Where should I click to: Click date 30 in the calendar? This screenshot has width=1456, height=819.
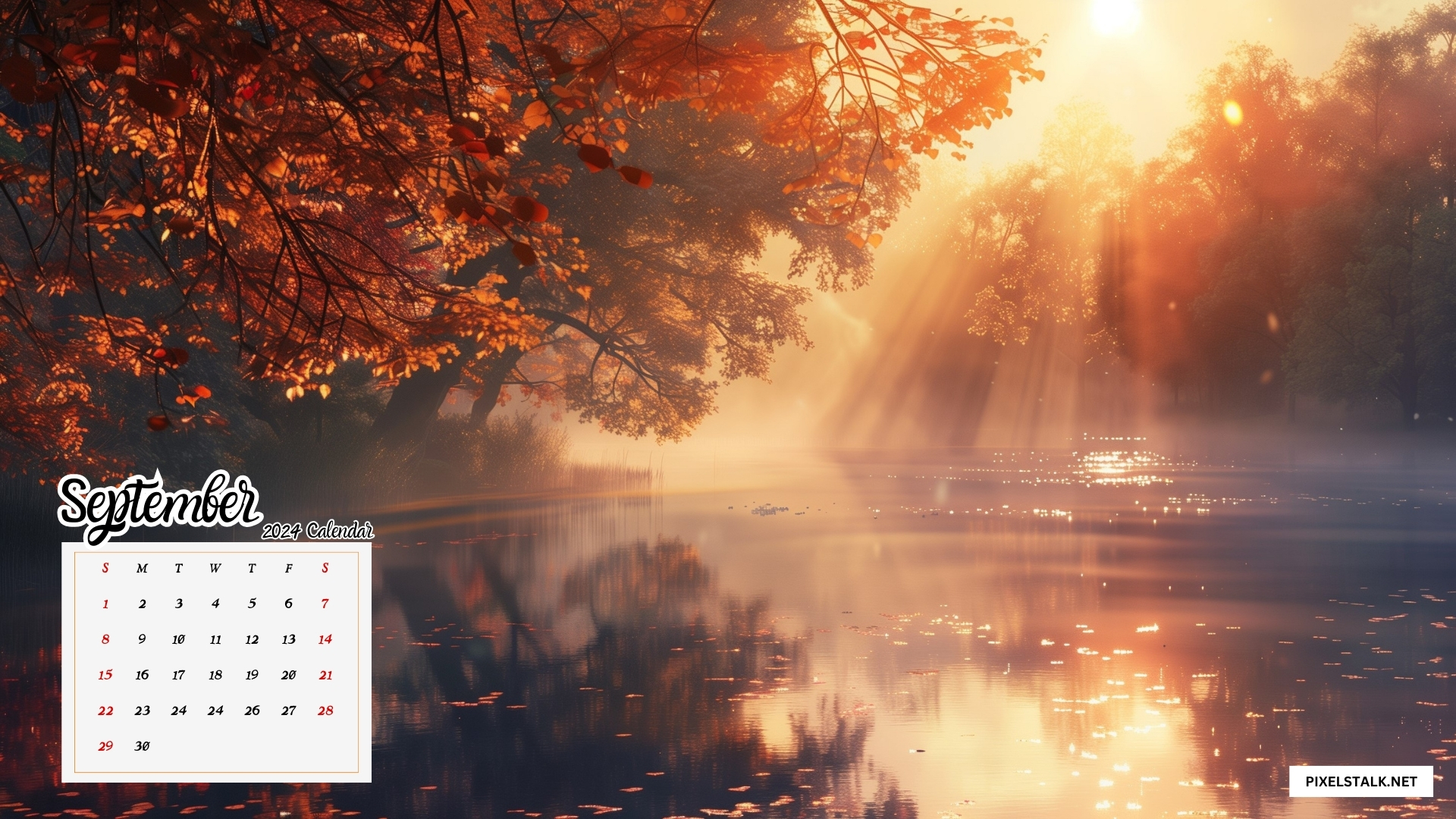click(x=142, y=746)
